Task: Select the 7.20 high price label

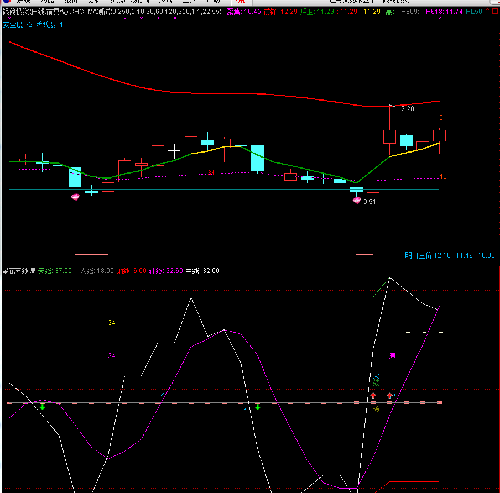Action: 407,109
